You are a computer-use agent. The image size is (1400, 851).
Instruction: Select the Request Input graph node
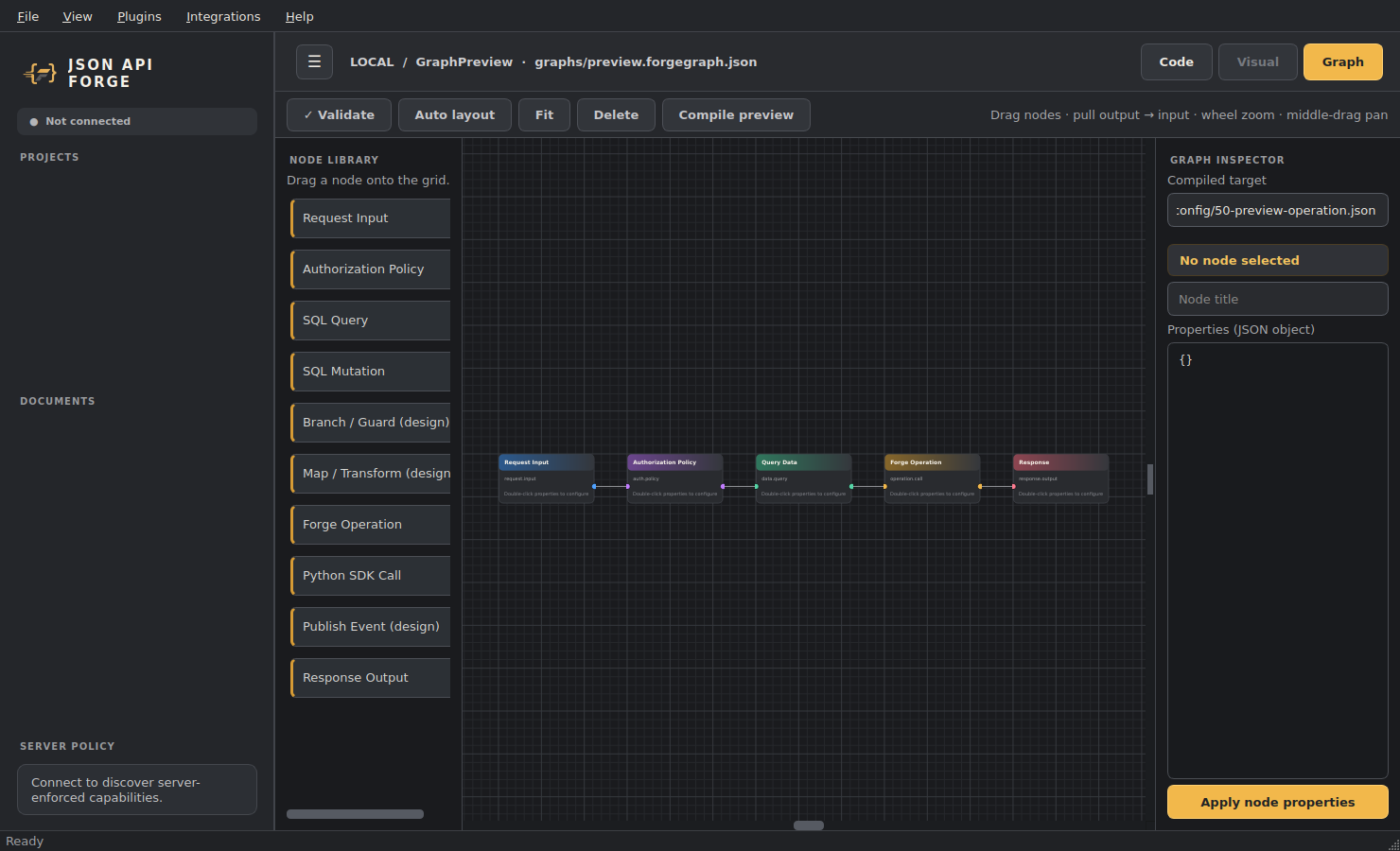click(546, 478)
